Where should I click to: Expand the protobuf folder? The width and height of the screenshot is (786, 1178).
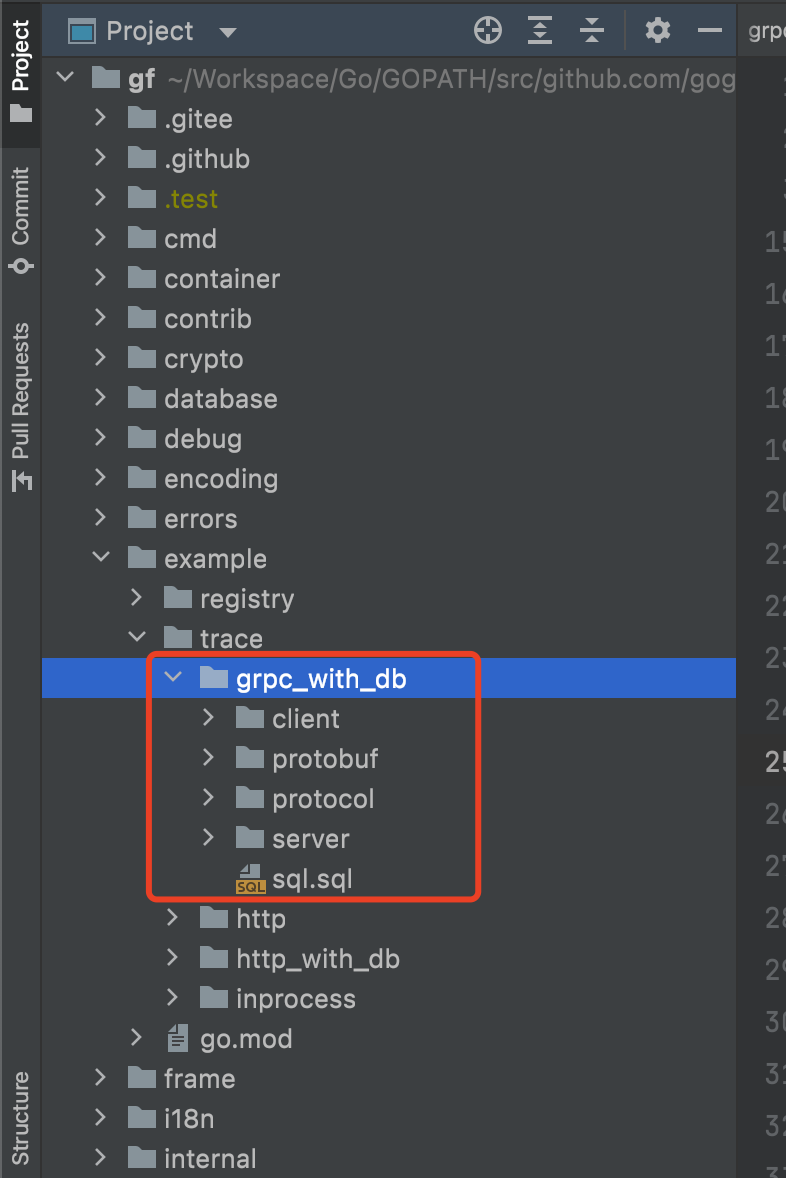209,759
